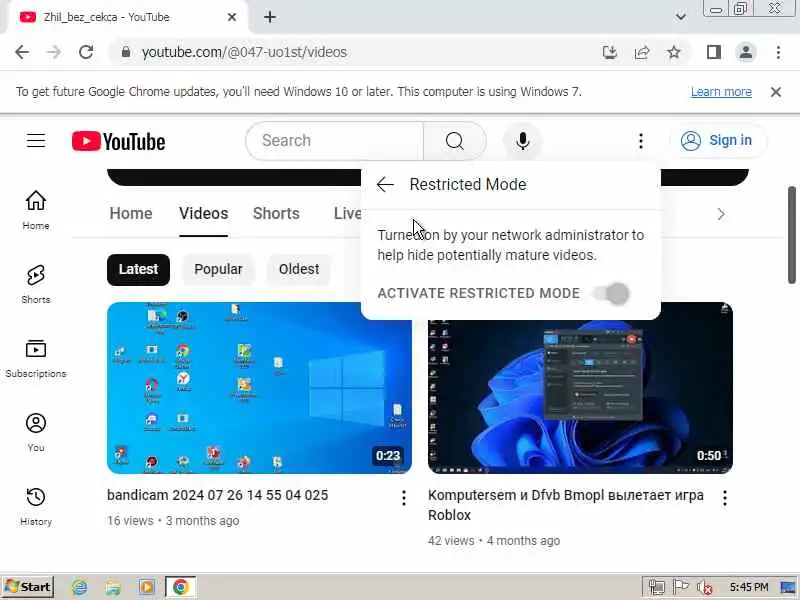
Task: View site information padlock
Action: pyautogui.click(x=126, y=52)
